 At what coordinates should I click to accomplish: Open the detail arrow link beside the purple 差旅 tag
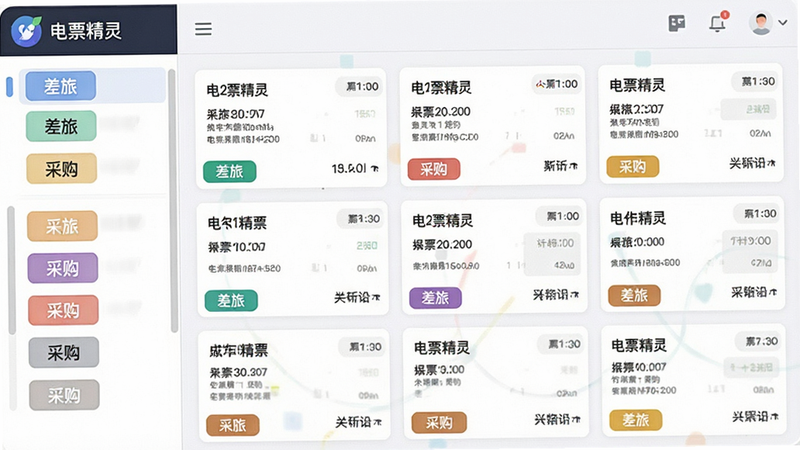[x=556, y=294]
